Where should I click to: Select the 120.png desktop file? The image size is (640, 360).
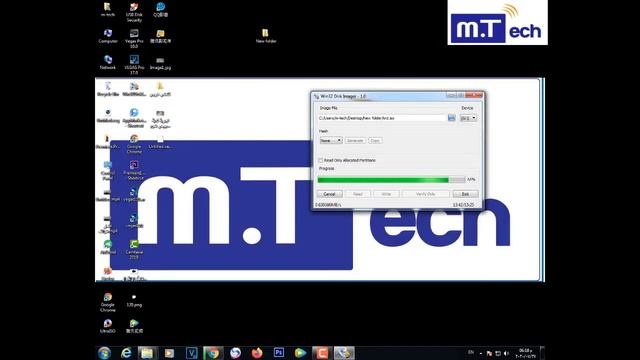(x=134, y=300)
